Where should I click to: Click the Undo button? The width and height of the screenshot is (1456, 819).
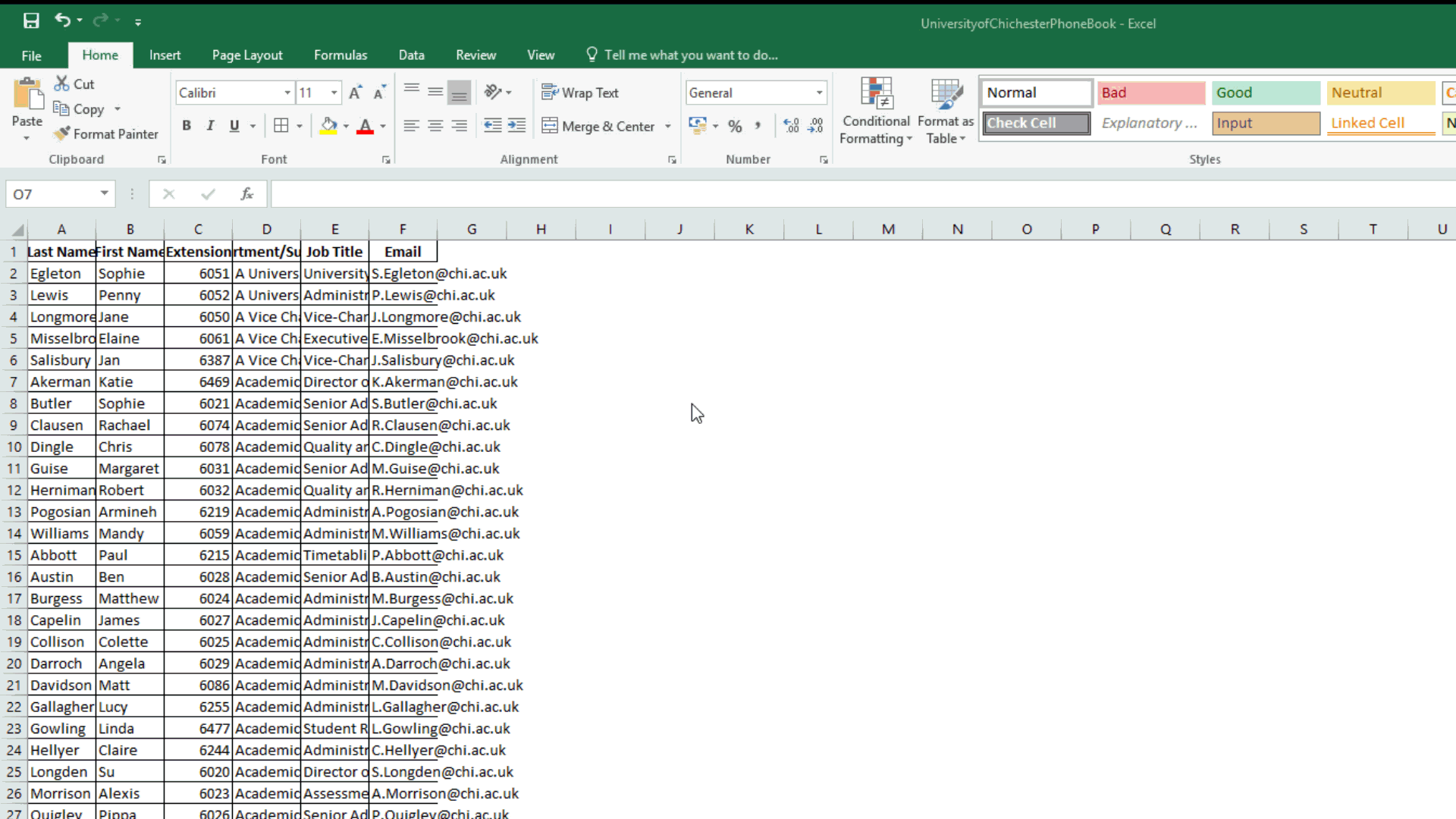63,20
